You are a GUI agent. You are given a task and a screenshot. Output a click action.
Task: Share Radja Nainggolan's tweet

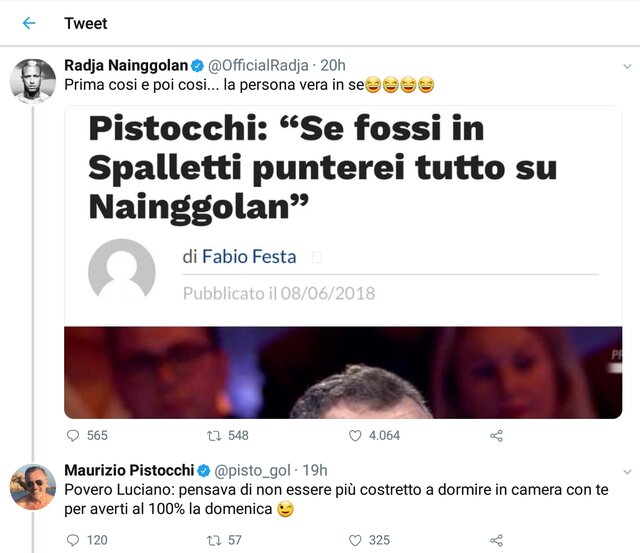[x=496, y=435]
